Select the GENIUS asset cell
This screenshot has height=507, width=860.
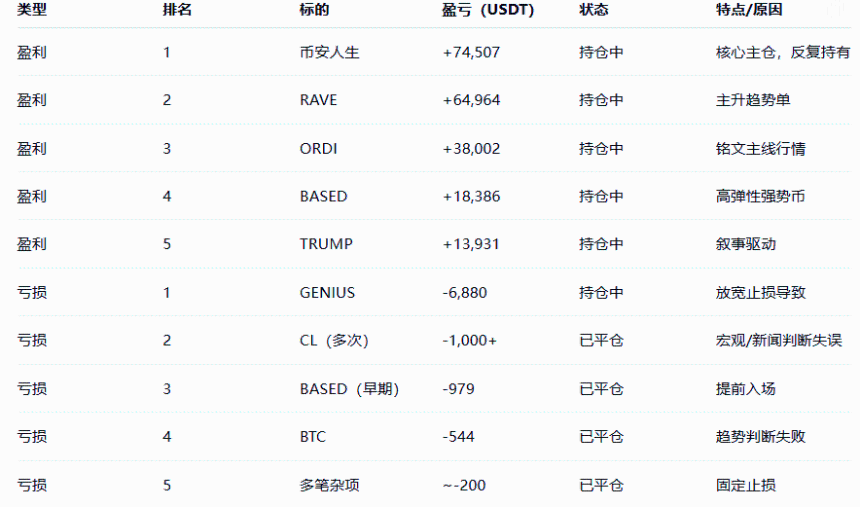point(327,293)
